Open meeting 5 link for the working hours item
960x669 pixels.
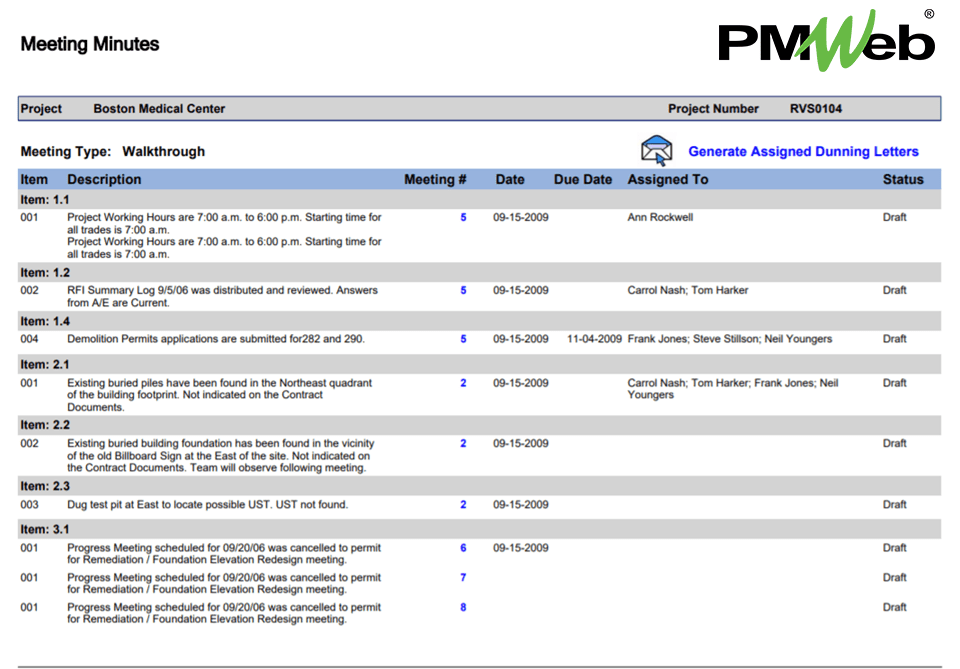[463, 217]
